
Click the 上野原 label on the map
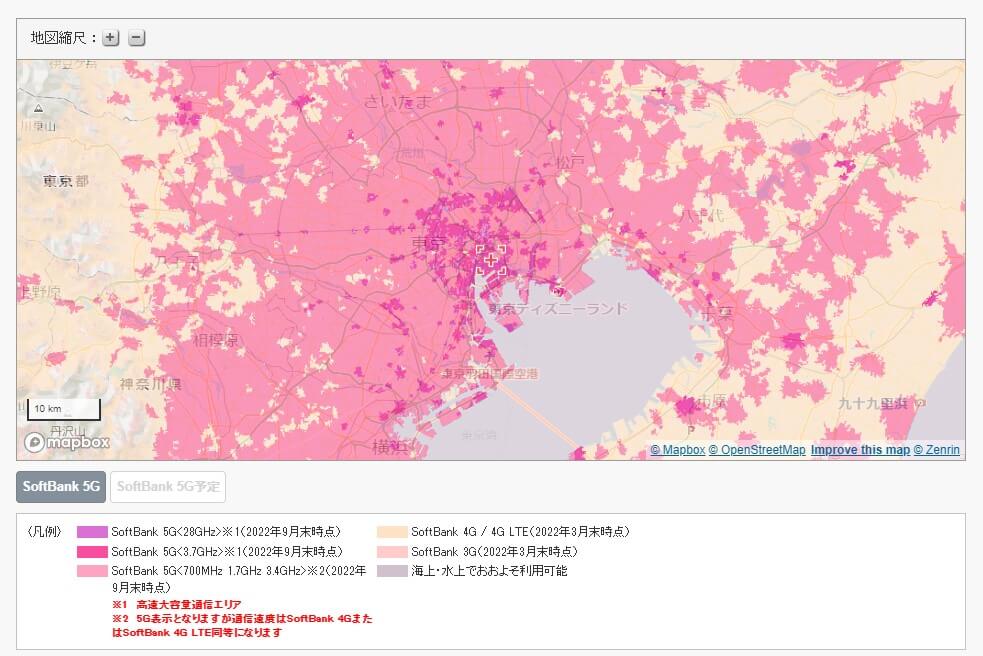(40, 292)
